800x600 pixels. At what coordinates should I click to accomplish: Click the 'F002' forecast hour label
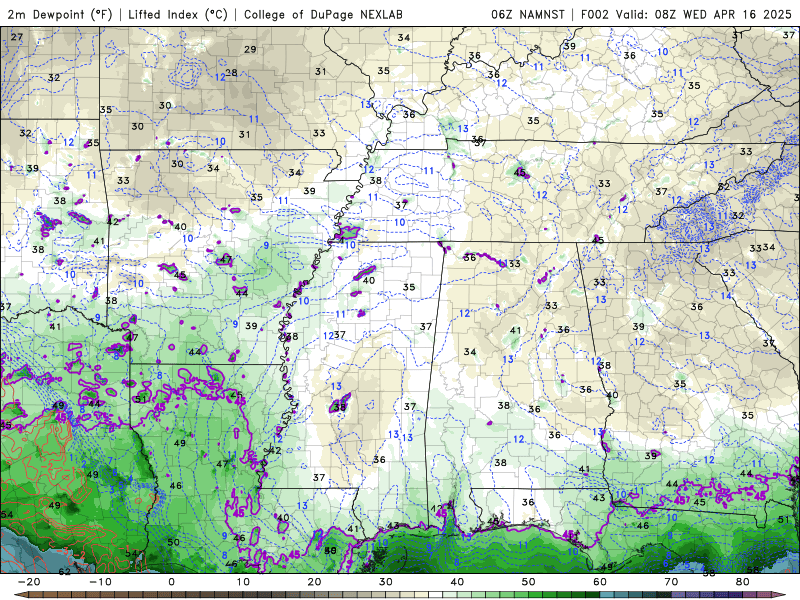[595, 14]
